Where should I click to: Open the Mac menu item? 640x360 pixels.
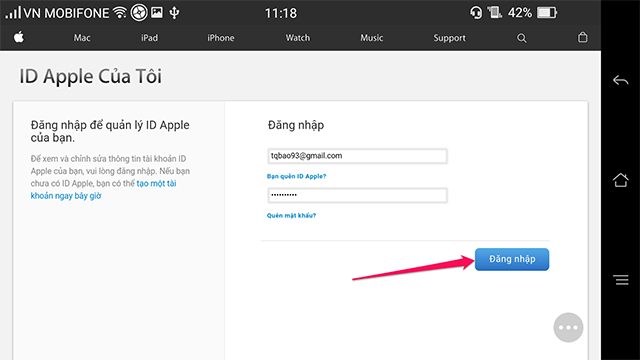(x=82, y=38)
